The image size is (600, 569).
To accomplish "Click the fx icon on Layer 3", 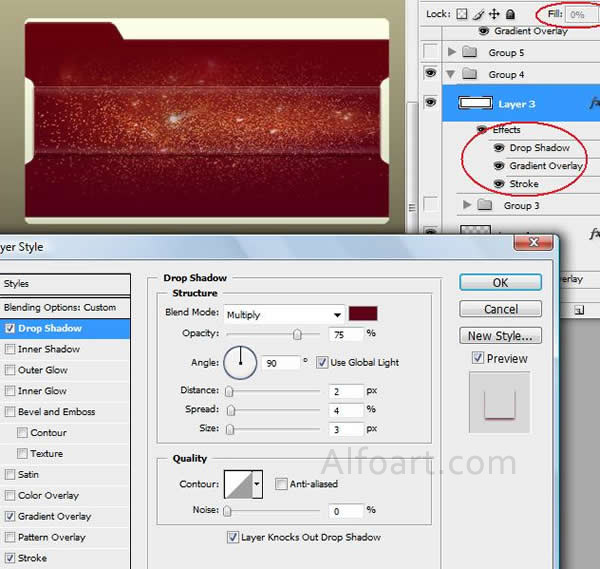I will click(594, 103).
